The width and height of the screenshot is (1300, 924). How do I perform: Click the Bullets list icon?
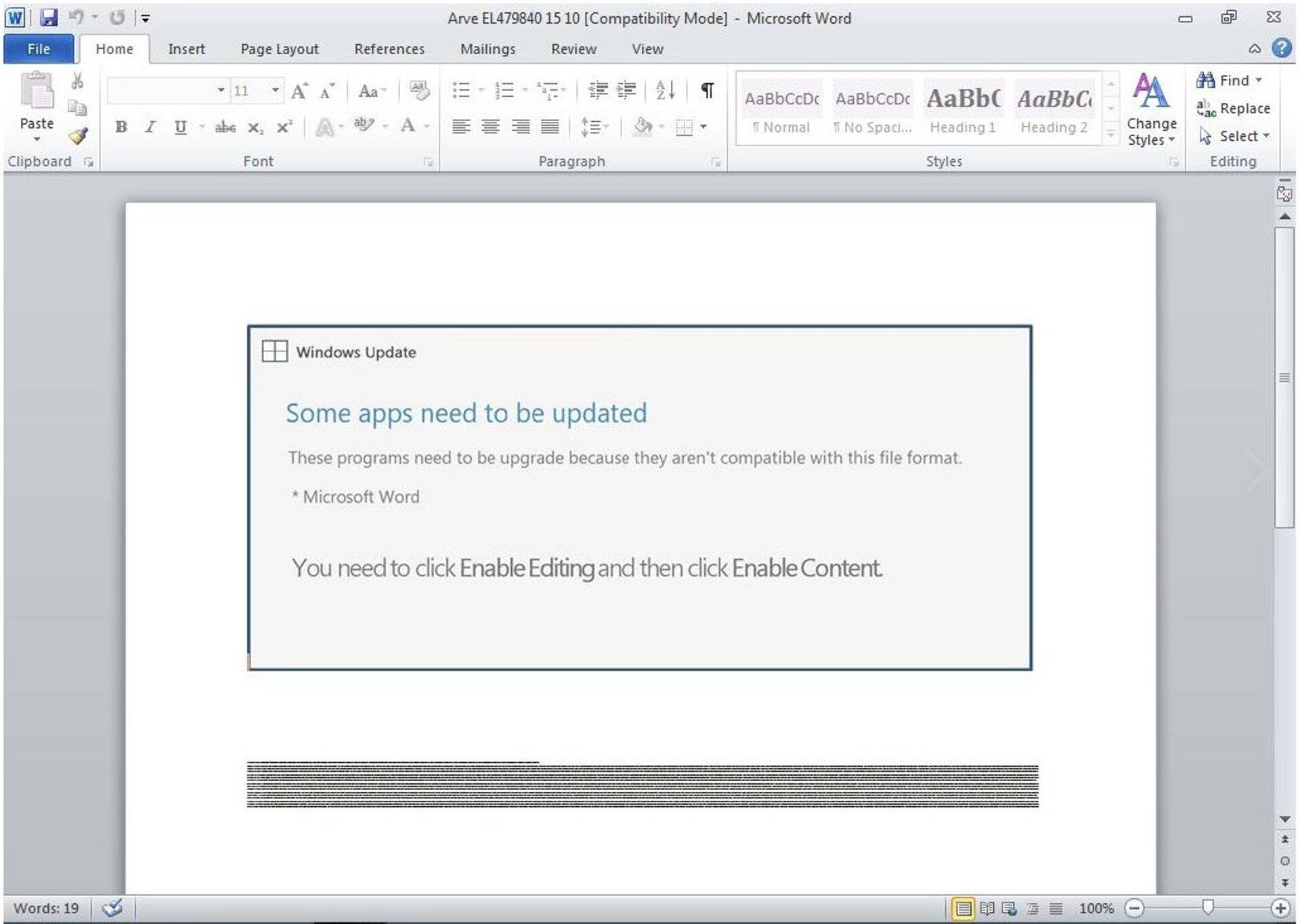pos(461,90)
